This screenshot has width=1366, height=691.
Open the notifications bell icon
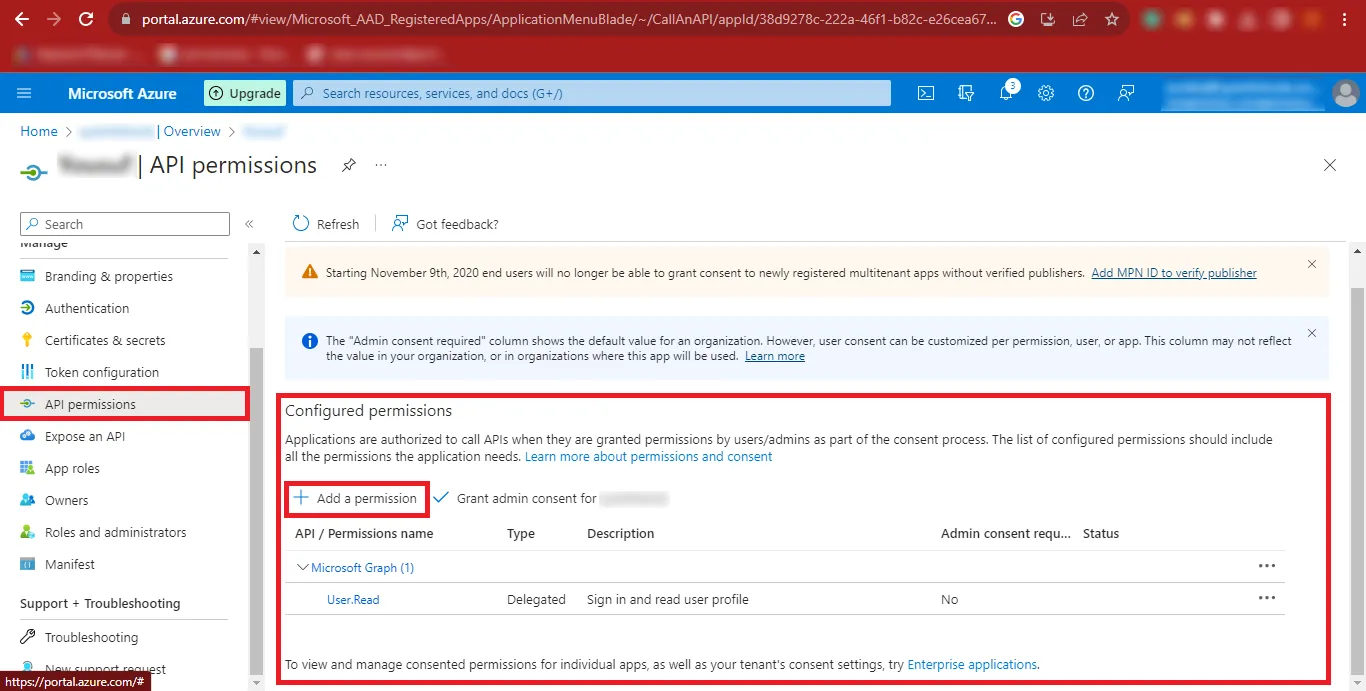click(x=1006, y=93)
